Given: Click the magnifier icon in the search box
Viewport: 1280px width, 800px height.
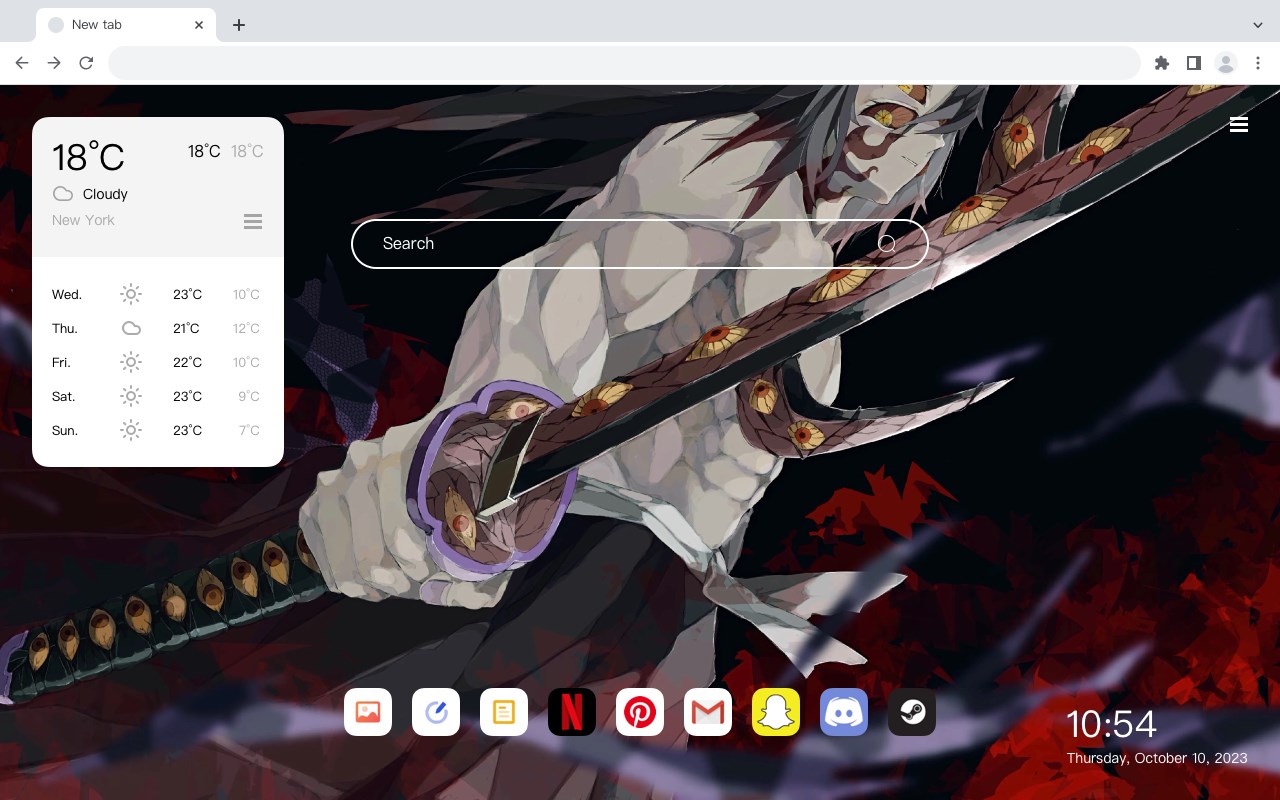Looking at the screenshot, I should point(887,244).
